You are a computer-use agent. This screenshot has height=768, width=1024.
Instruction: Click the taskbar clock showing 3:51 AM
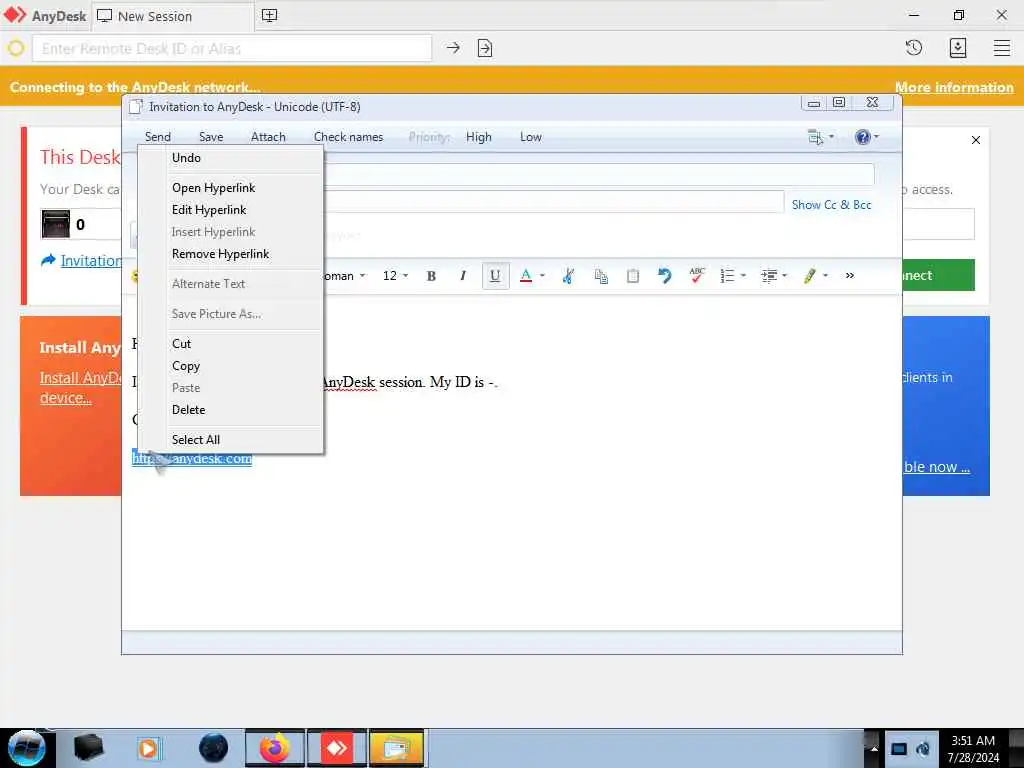coord(973,748)
